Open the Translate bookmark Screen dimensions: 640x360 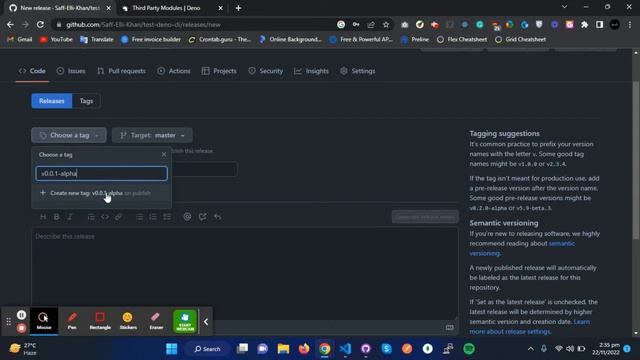97,39
